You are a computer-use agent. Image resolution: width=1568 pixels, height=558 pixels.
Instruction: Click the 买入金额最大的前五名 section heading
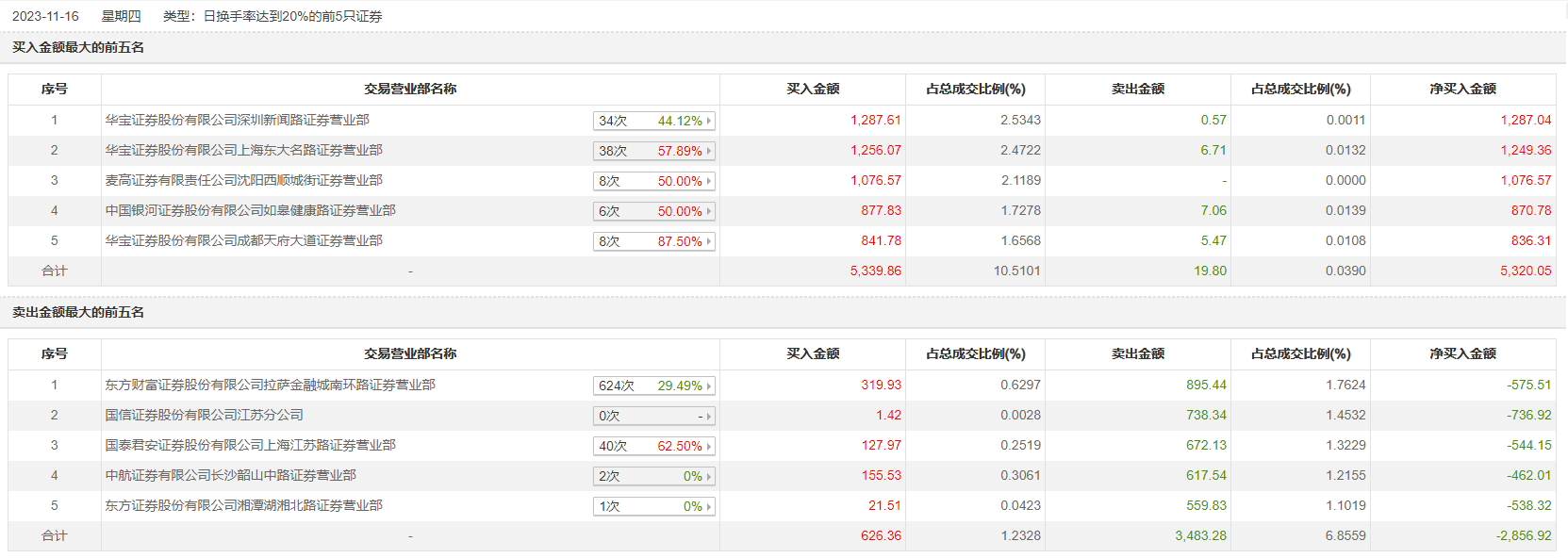(x=78, y=47)
